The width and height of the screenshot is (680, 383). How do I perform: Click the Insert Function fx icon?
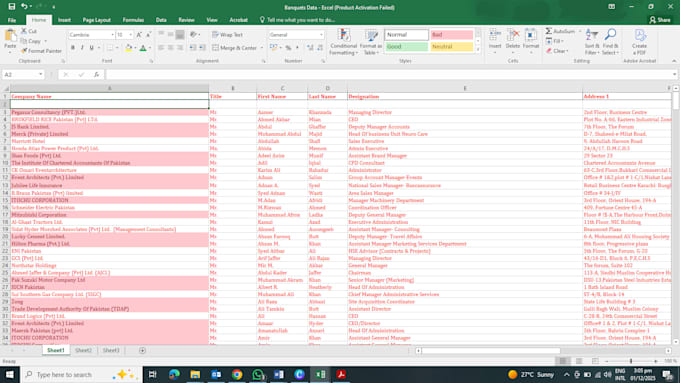97,75
